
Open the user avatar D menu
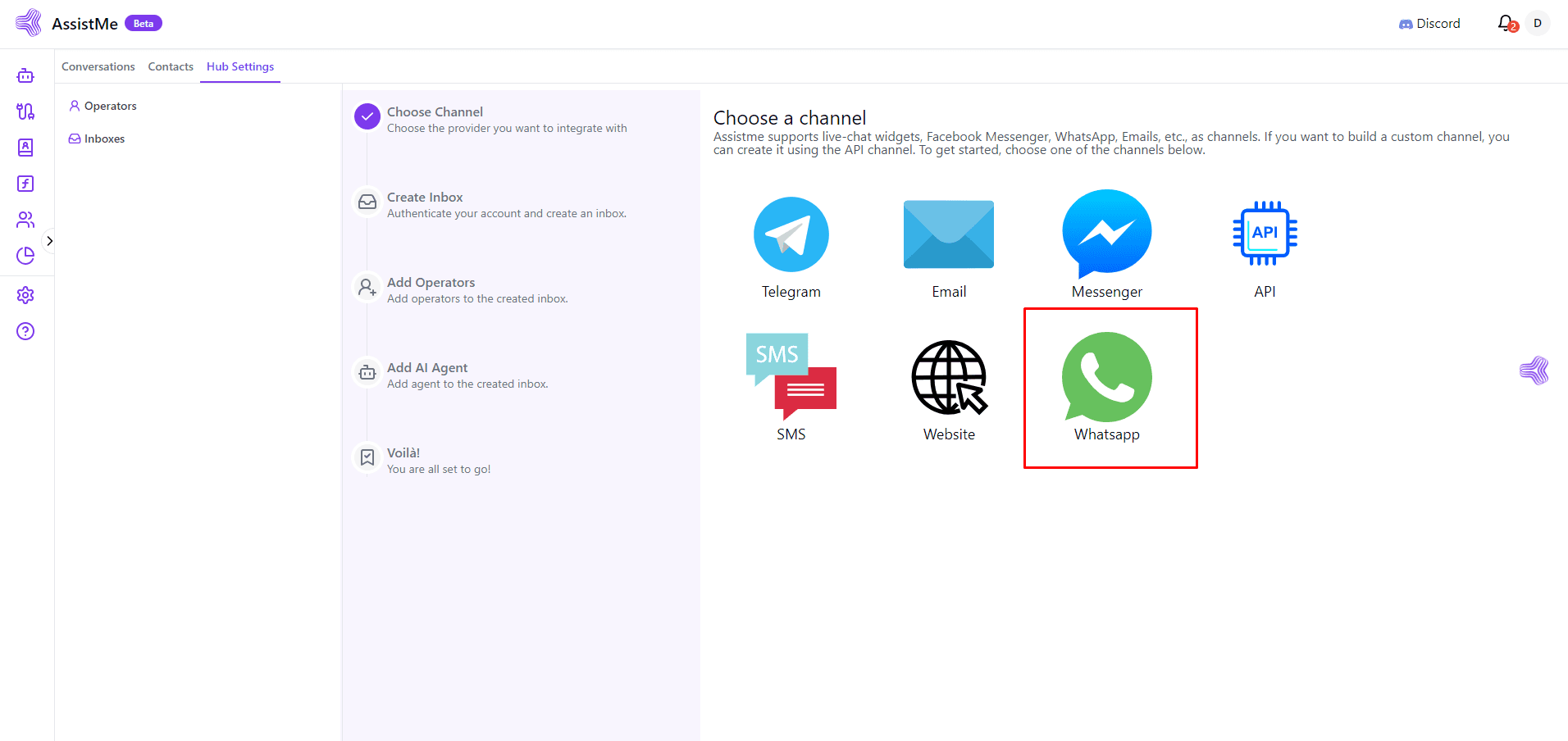1538,23
